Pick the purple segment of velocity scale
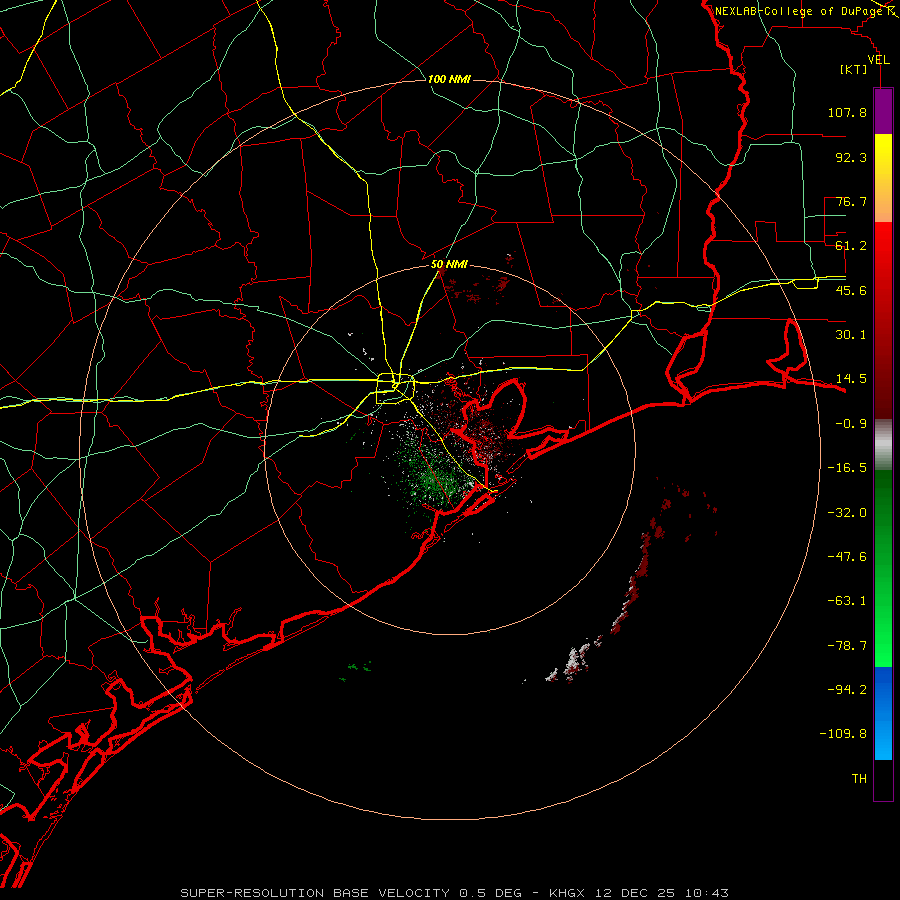The height and width of the screenshot is (900, 900). pos(883,111)
